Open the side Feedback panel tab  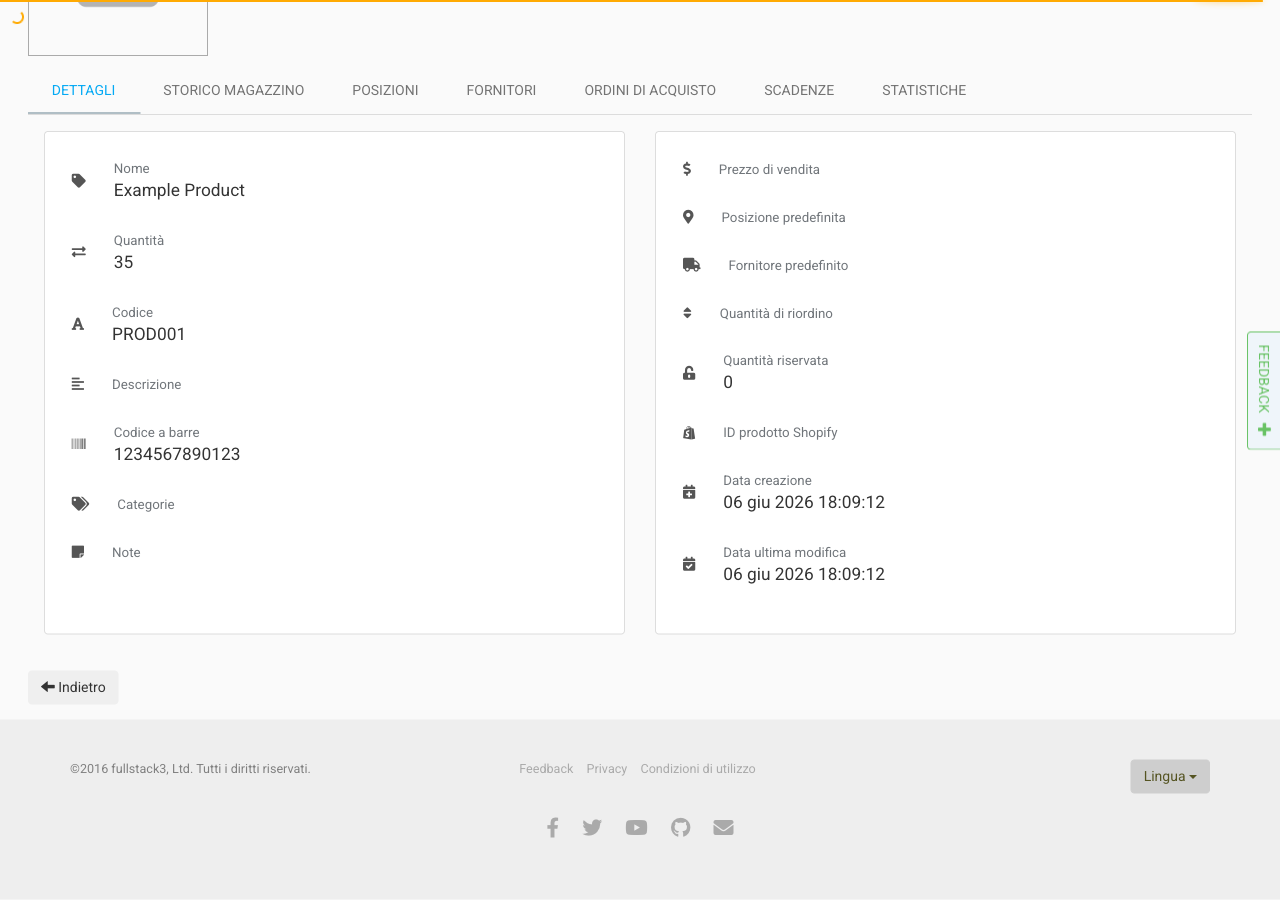point(1264,390)
